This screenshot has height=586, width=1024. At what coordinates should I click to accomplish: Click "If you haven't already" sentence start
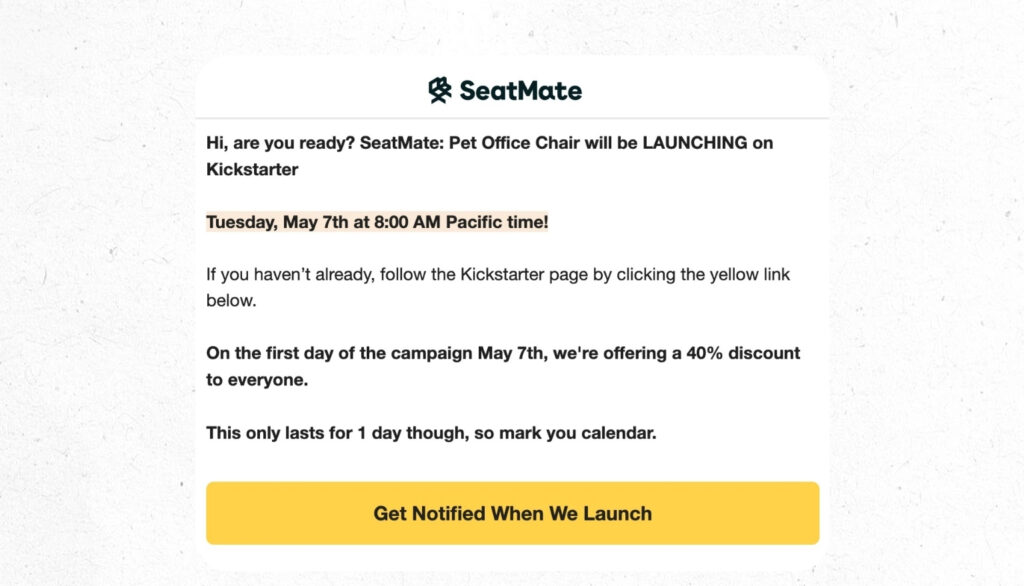(288, 274)
